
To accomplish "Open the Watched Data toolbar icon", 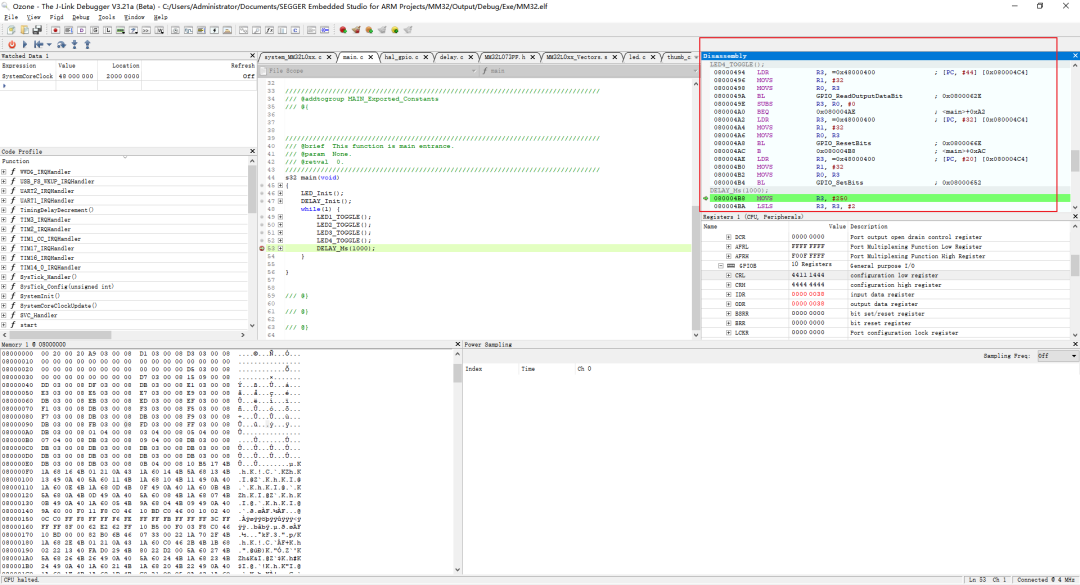I will click(159, 30).
